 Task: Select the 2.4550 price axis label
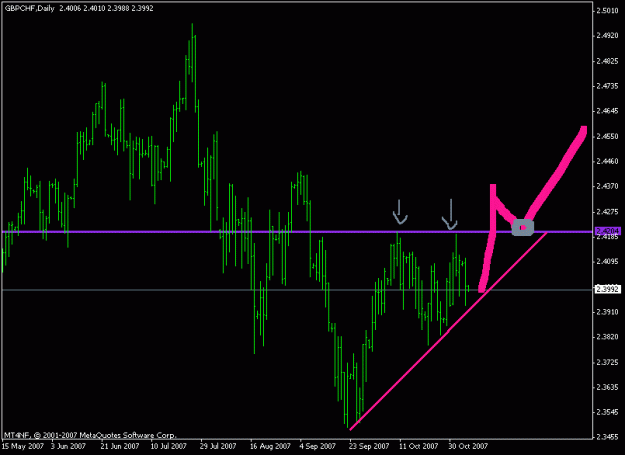click(607, 136)
